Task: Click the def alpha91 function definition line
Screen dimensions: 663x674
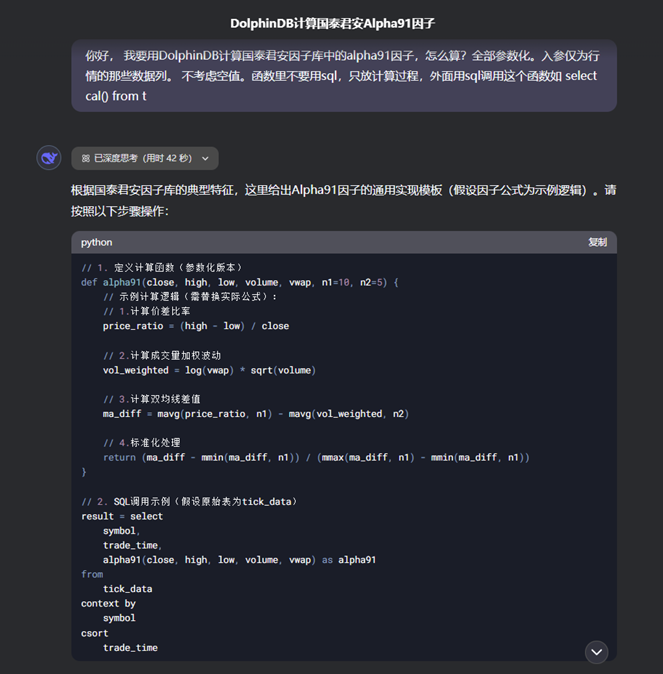Action: click(240, 282)
